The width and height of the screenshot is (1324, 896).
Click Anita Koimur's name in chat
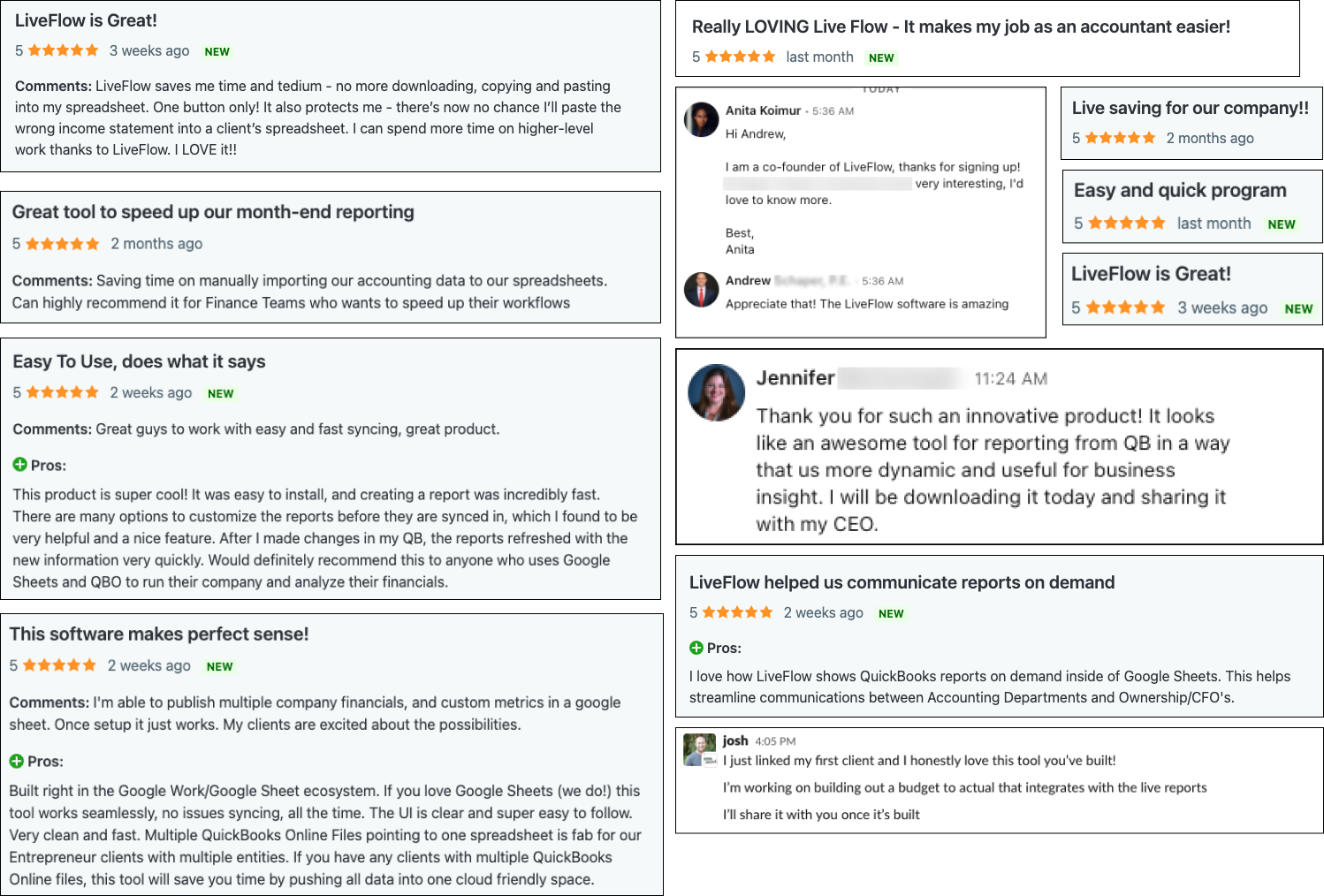tap(763, 110)
